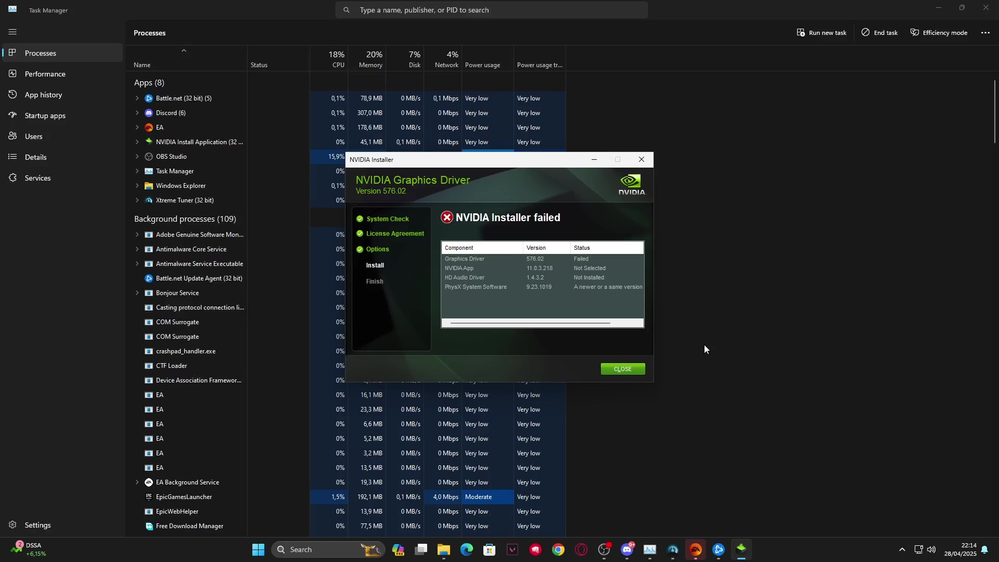Viewport: 999px width, 562px height.
Task: Expand the EA Background Service row
Action: [137, 482]
